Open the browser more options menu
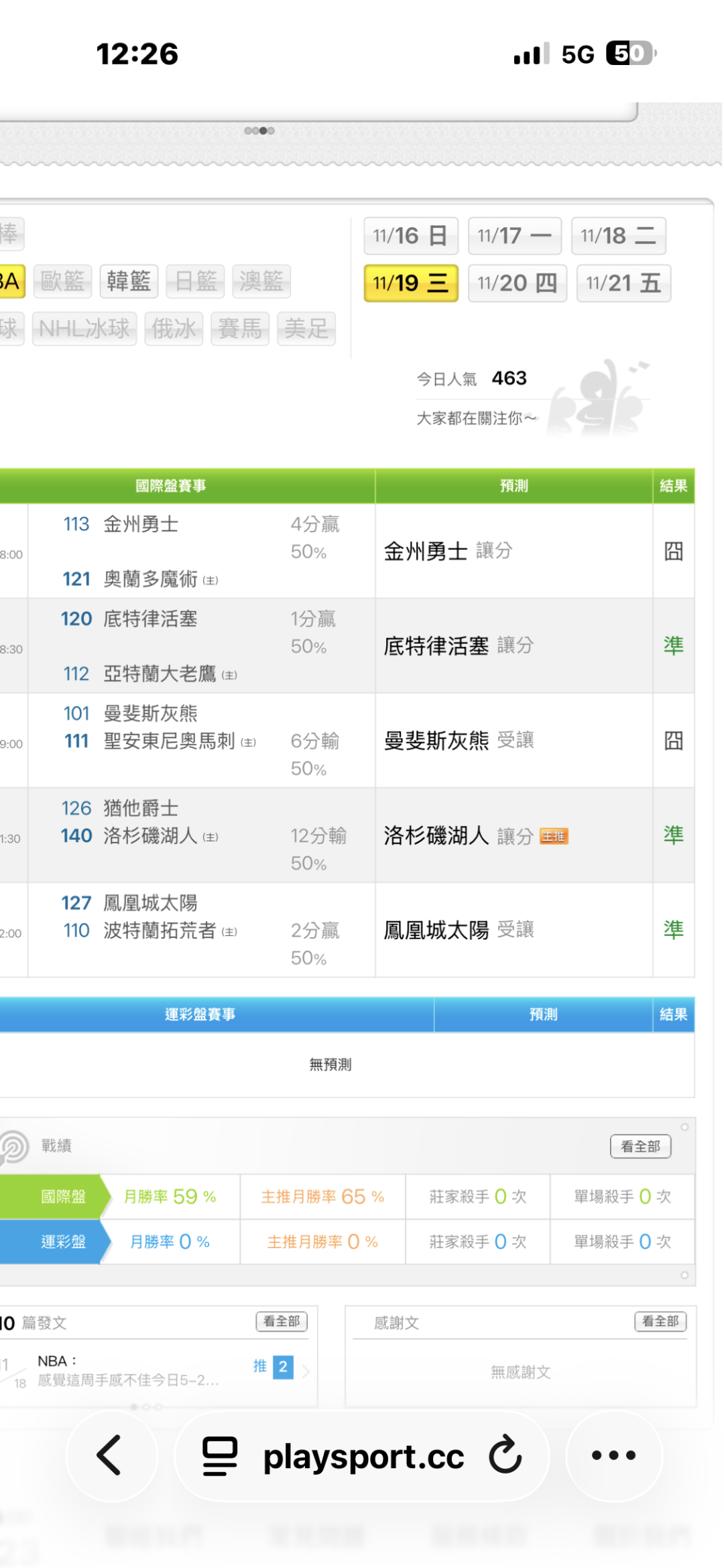This screenshot has height=1568, width=724. pyautogui.click(x=613, y=1455)
